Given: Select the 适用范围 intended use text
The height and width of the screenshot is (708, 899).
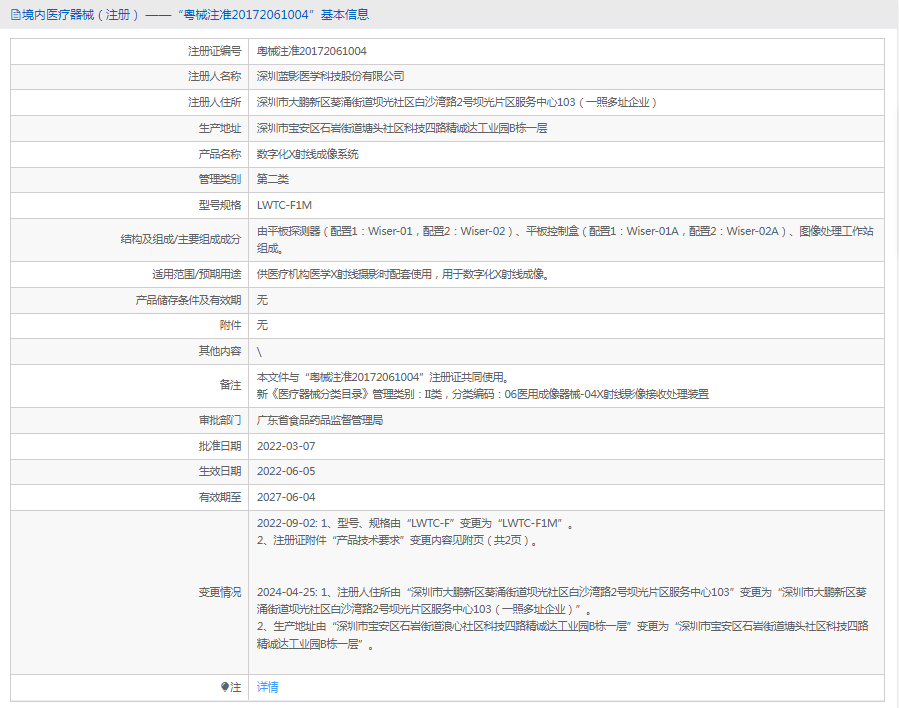Looking at the screenshot, I should (x=403, y=274).
